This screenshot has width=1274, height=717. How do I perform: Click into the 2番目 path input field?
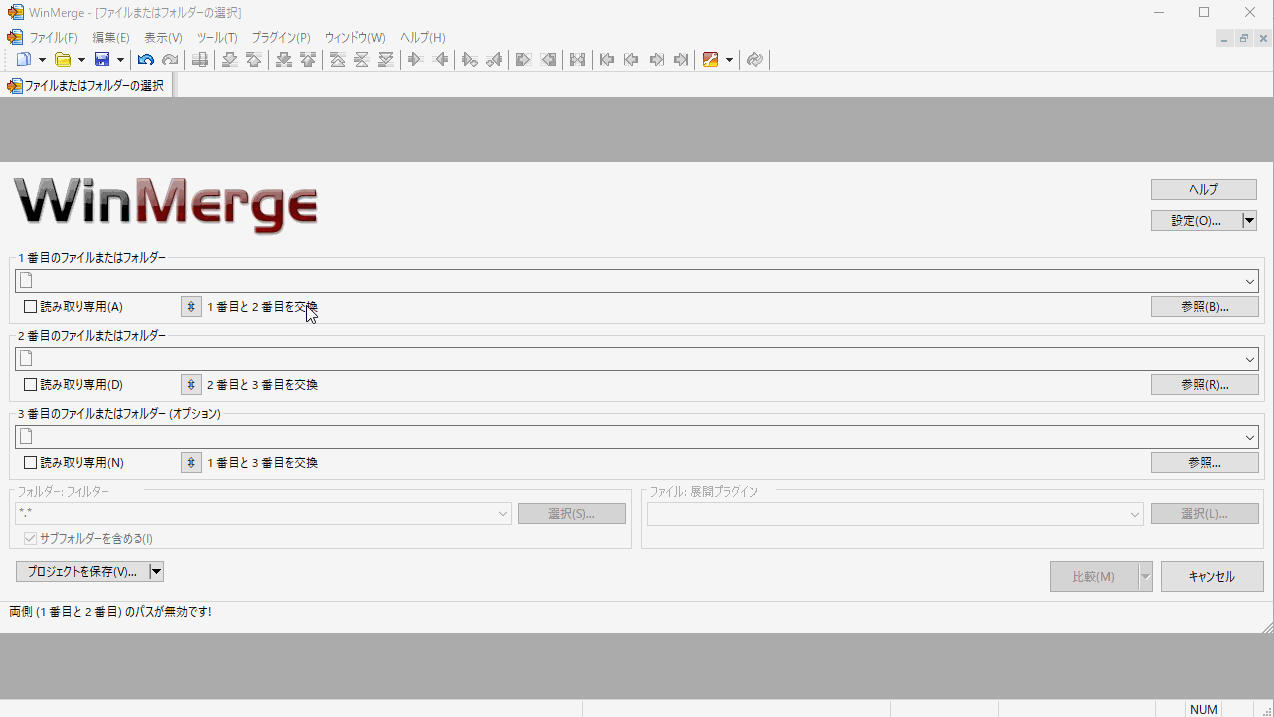pos(636,359)
